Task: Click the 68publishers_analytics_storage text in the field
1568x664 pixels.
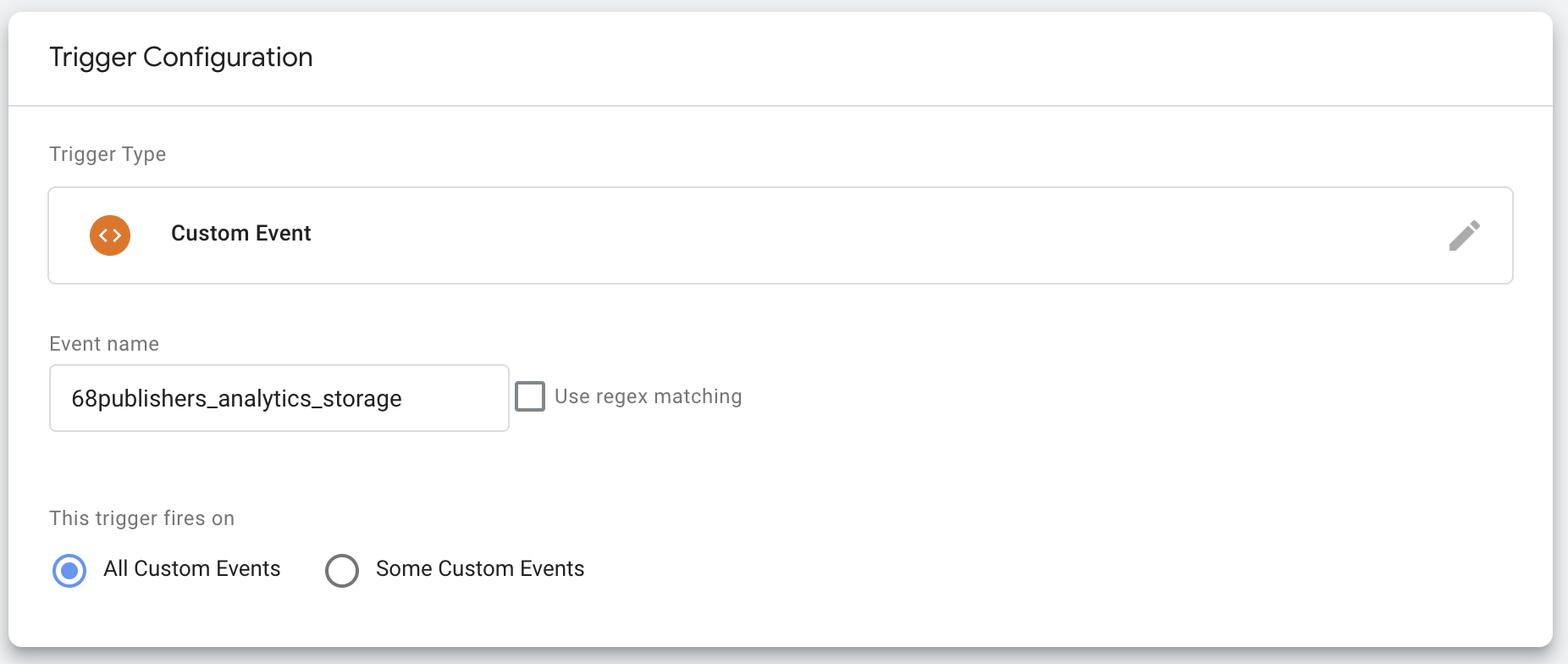Action: pos(236,399)
